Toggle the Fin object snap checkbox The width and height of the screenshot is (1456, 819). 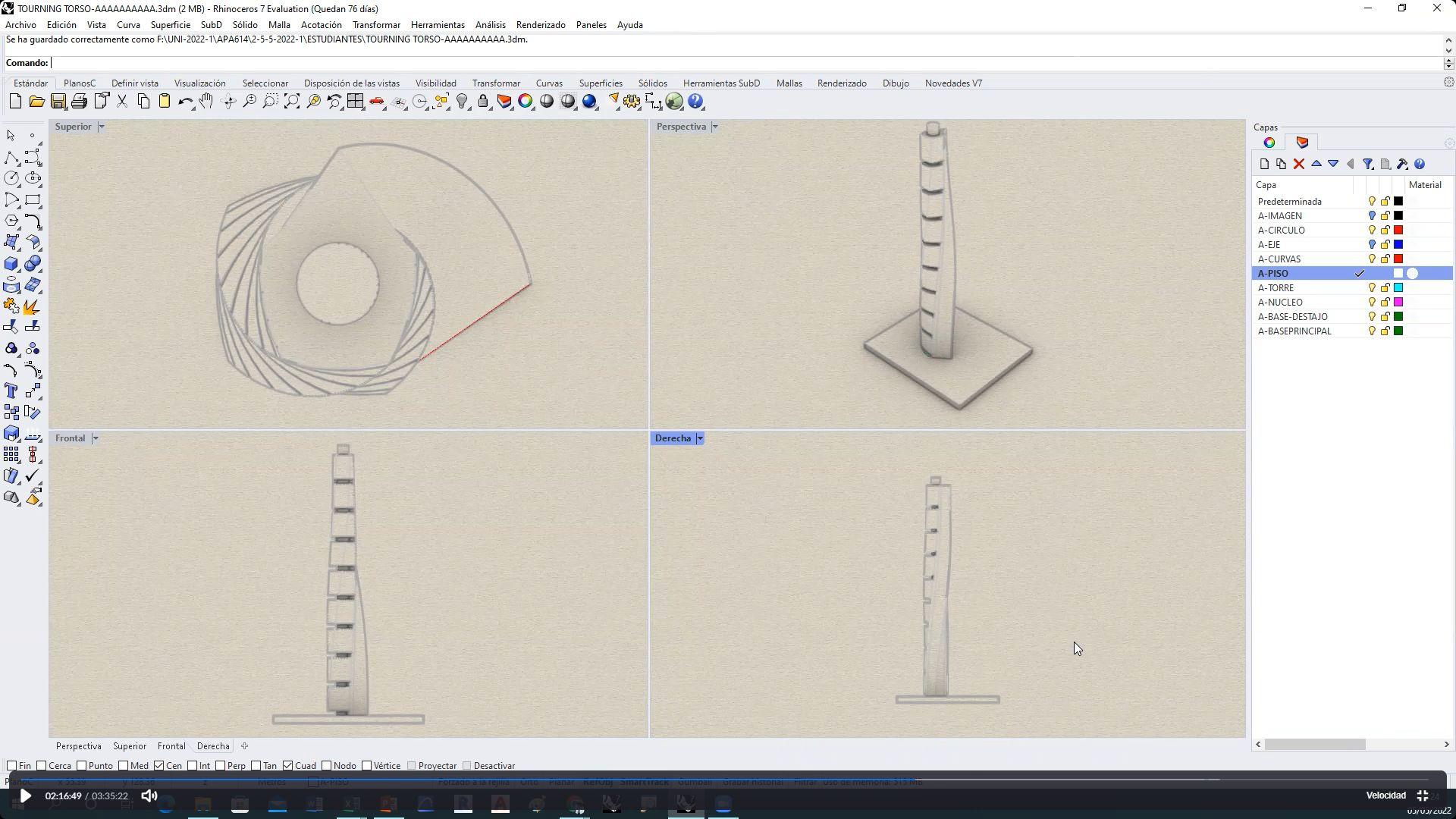11,766
